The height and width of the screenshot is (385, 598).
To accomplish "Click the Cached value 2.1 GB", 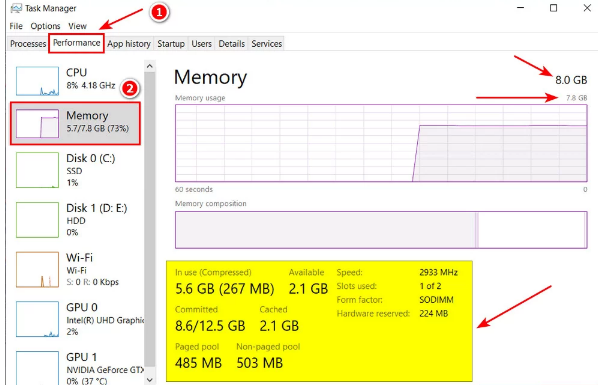I will (279, 326).
